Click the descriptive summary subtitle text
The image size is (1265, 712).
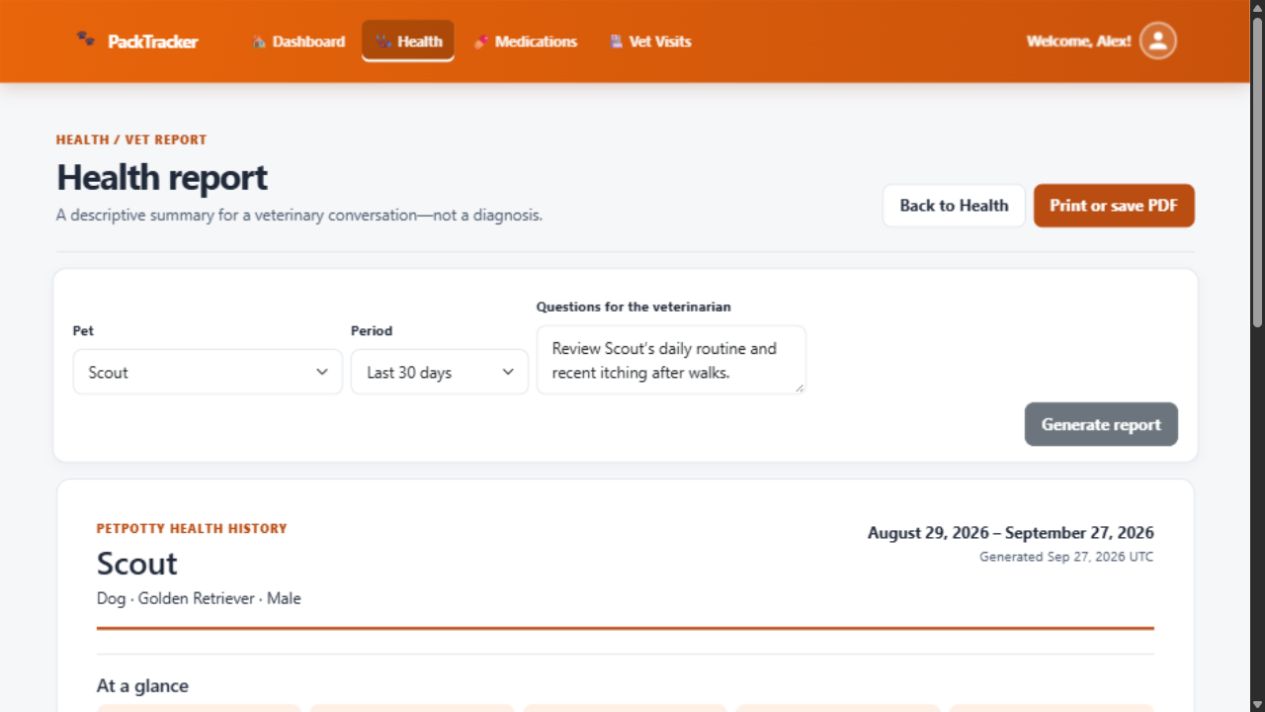pyautogui.click(x=299, y=215)
